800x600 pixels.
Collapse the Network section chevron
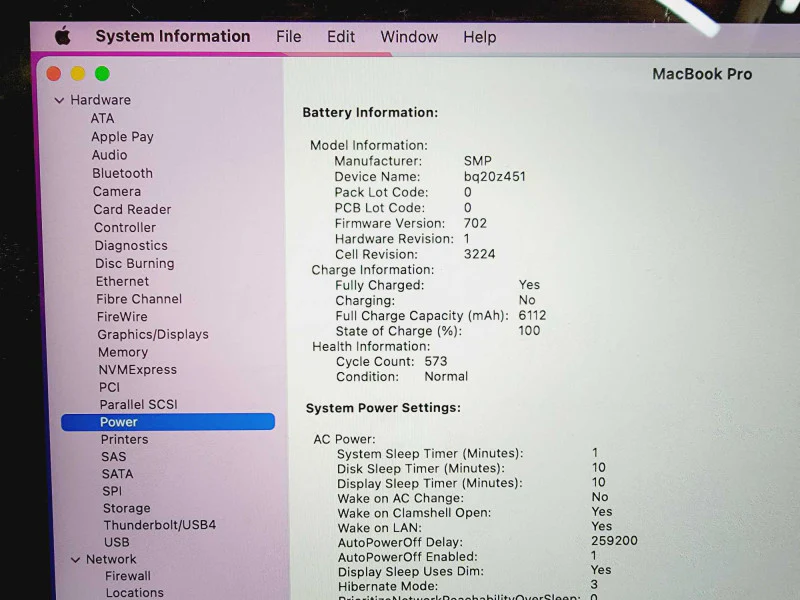(x=75, y=560)
